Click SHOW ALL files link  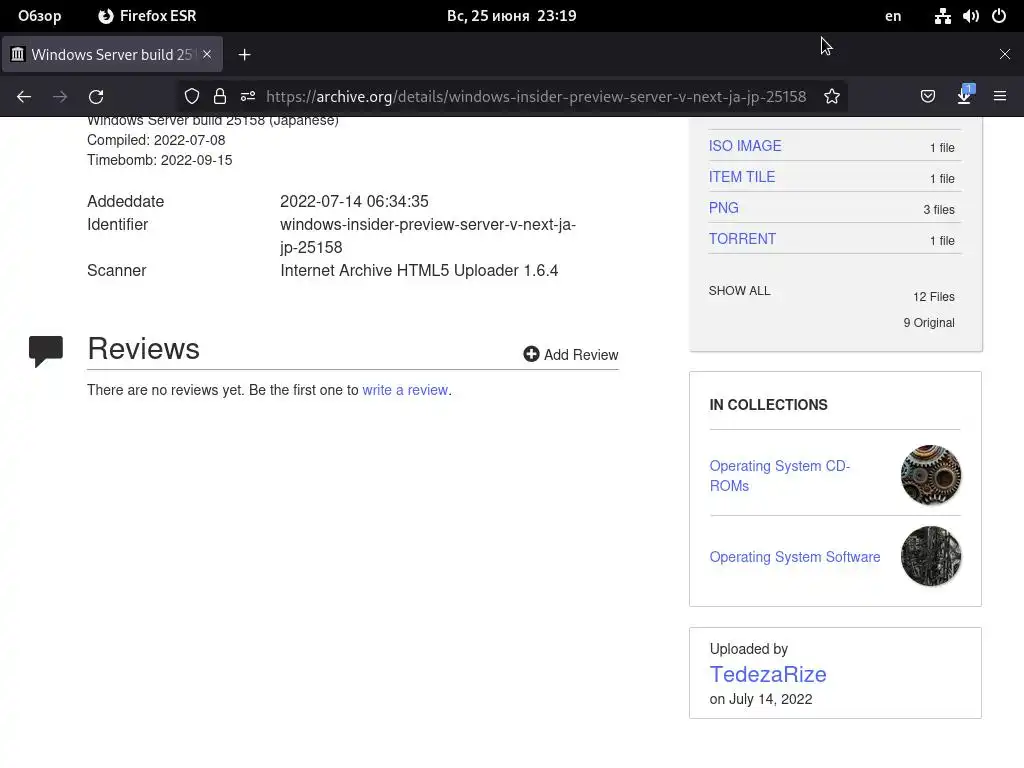click(739, 291)
